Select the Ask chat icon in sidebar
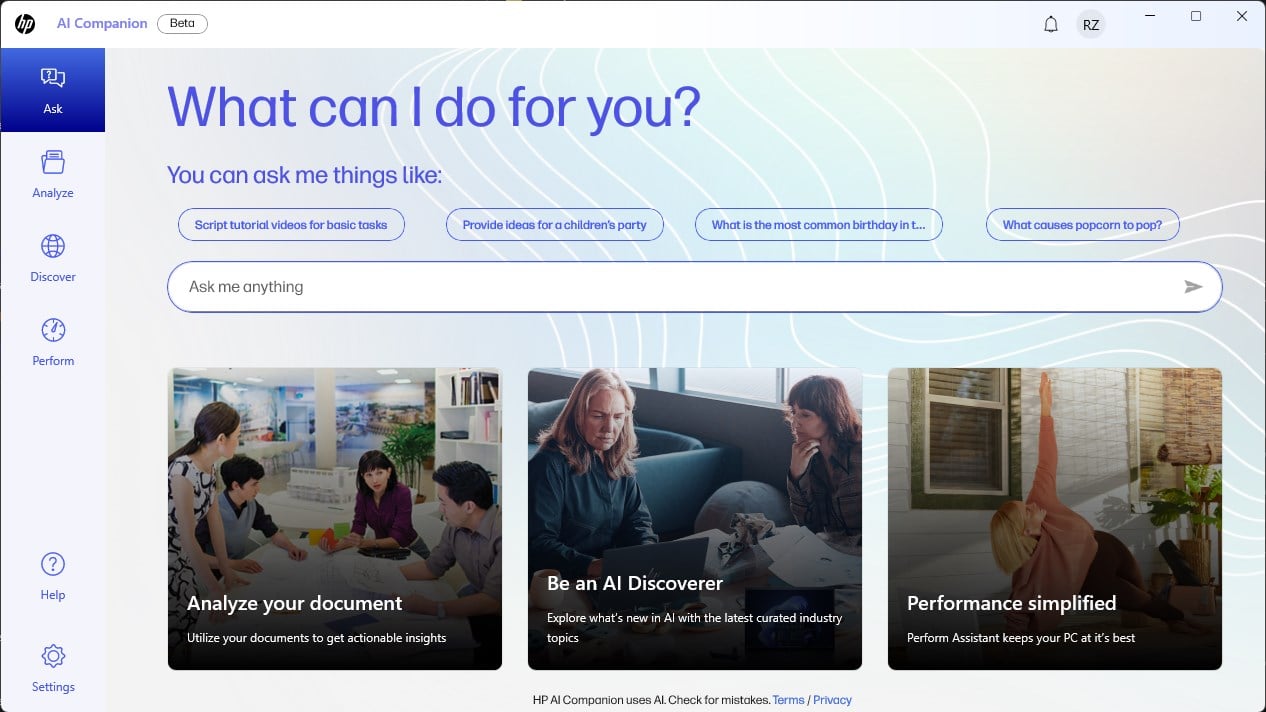1266x712 pixels. [53, 78]
